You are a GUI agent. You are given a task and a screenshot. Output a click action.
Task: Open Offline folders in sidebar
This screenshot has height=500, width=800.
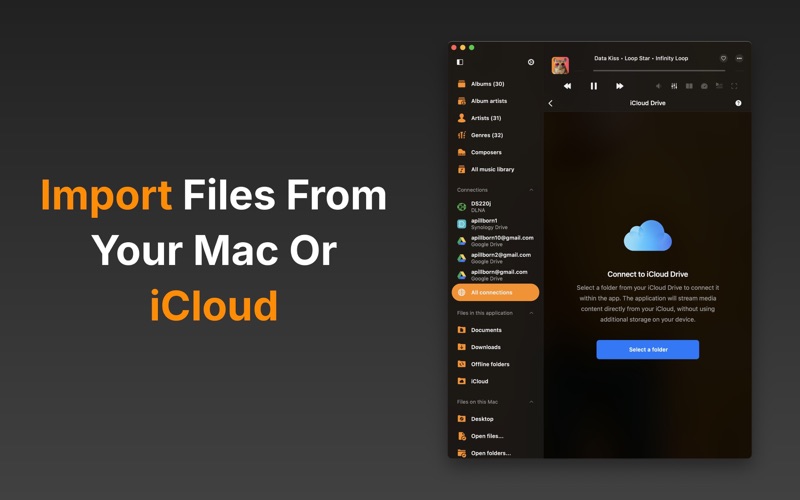coord(495,364)
